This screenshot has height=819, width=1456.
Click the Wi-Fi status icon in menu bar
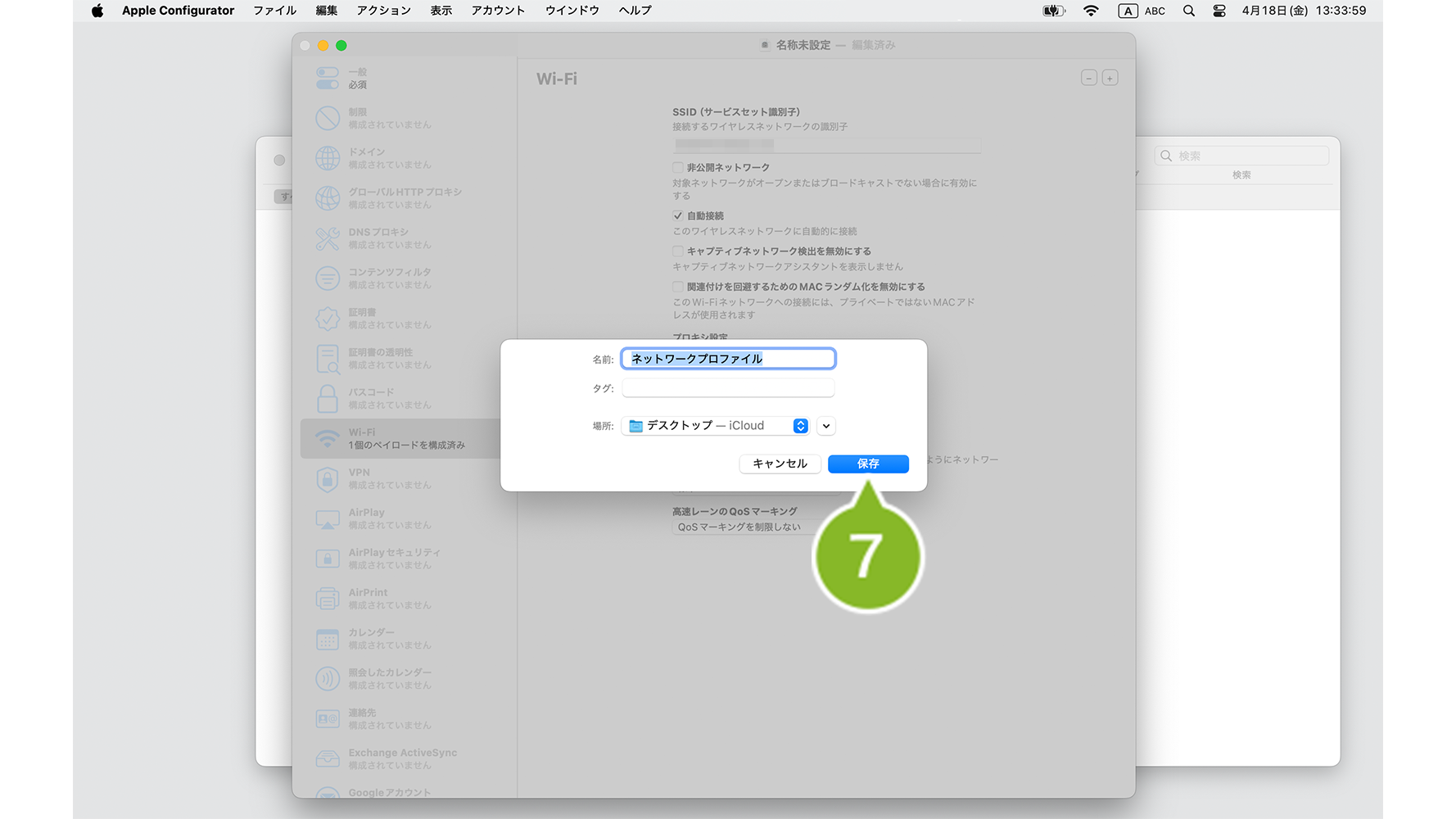point(1091,11)
